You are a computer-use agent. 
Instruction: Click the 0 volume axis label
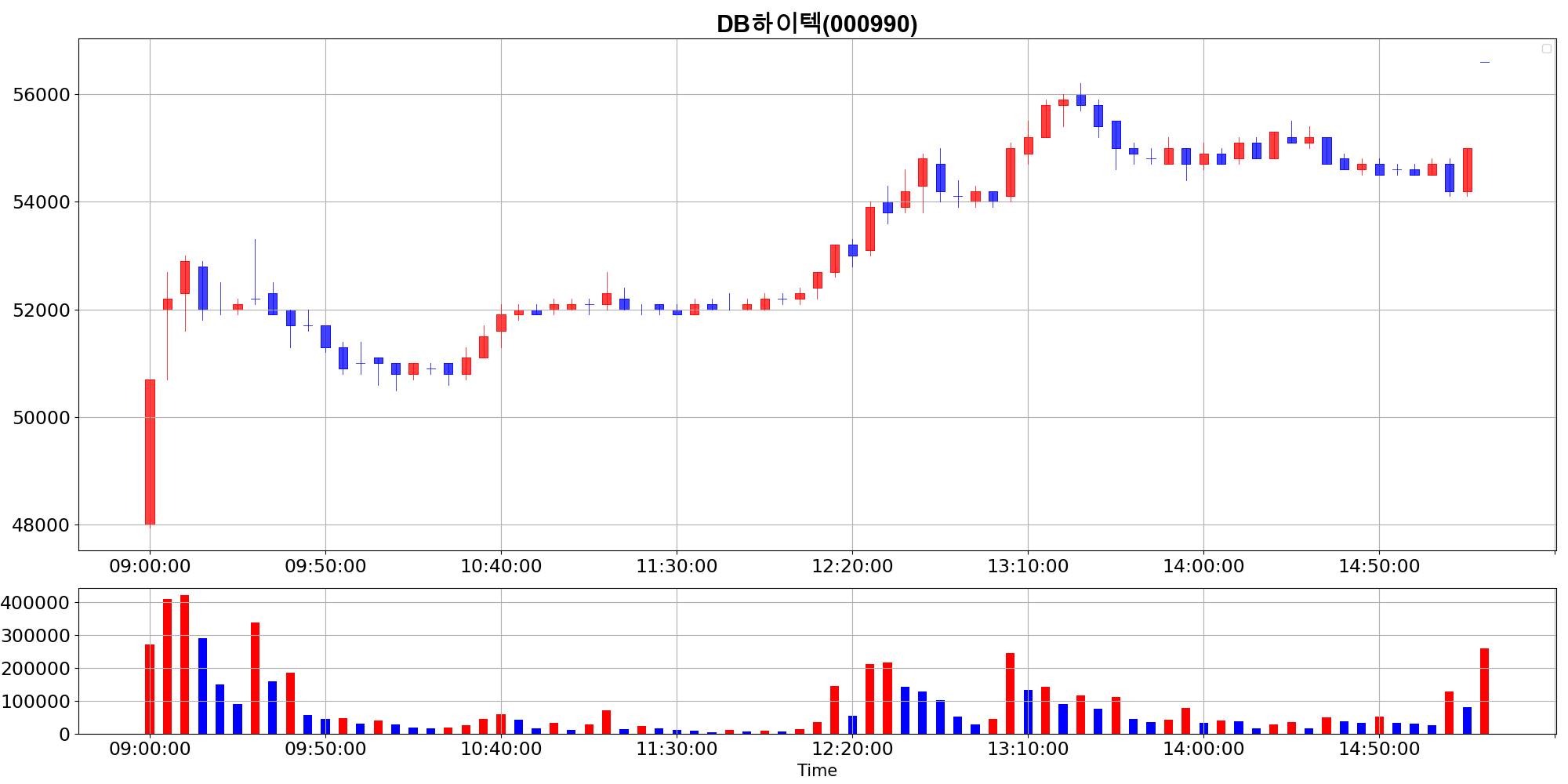64,735
